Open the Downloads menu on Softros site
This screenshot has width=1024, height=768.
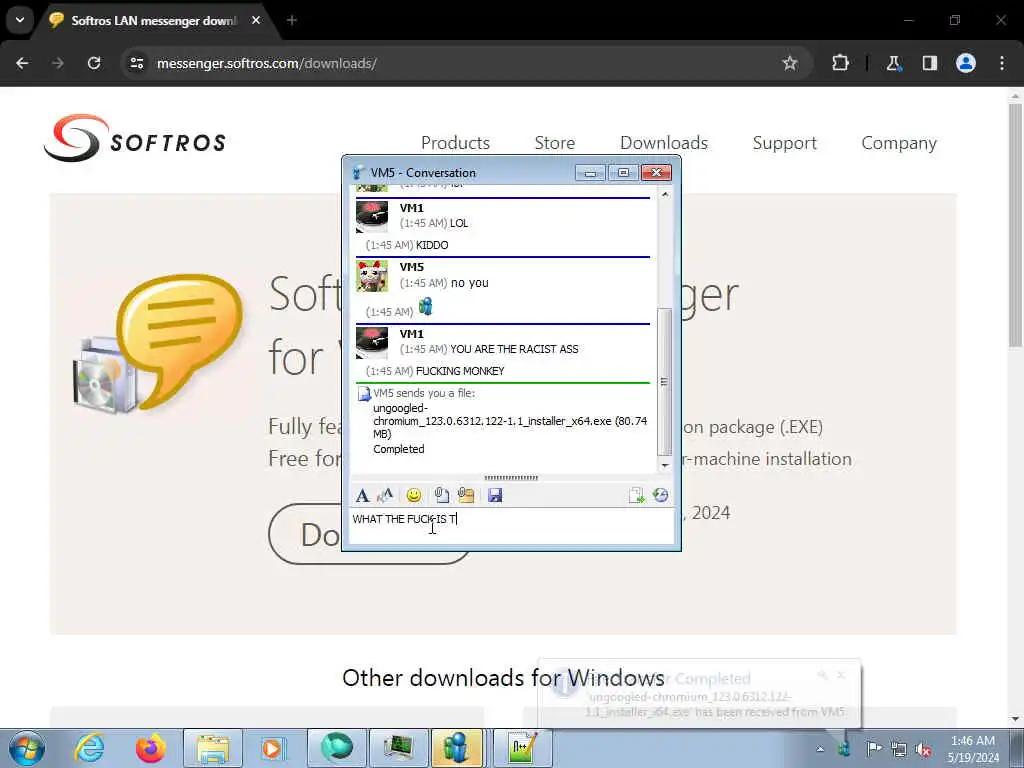pos(664,143)
